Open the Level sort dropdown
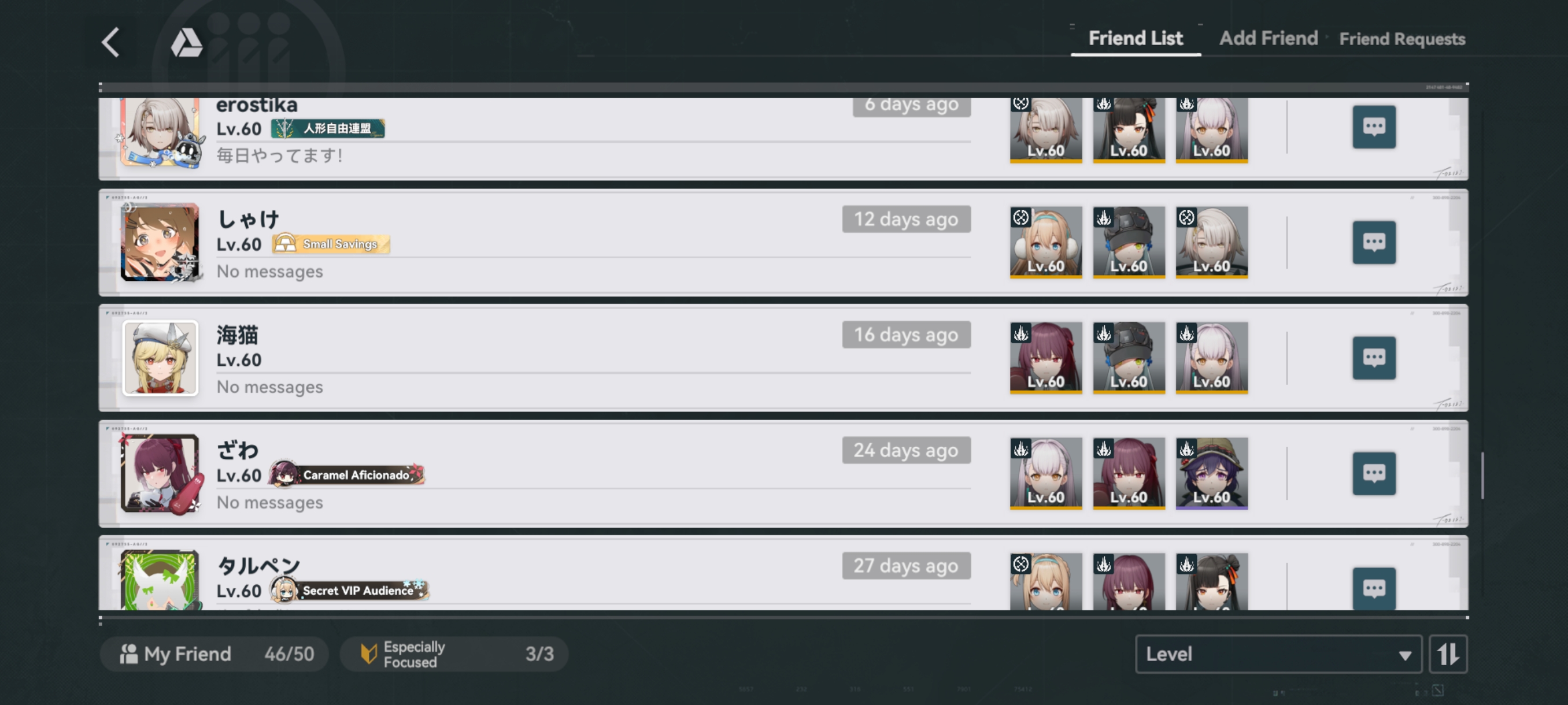Image resolution: width=1568 pixels, height=705 pixels. pos(1278,655)
